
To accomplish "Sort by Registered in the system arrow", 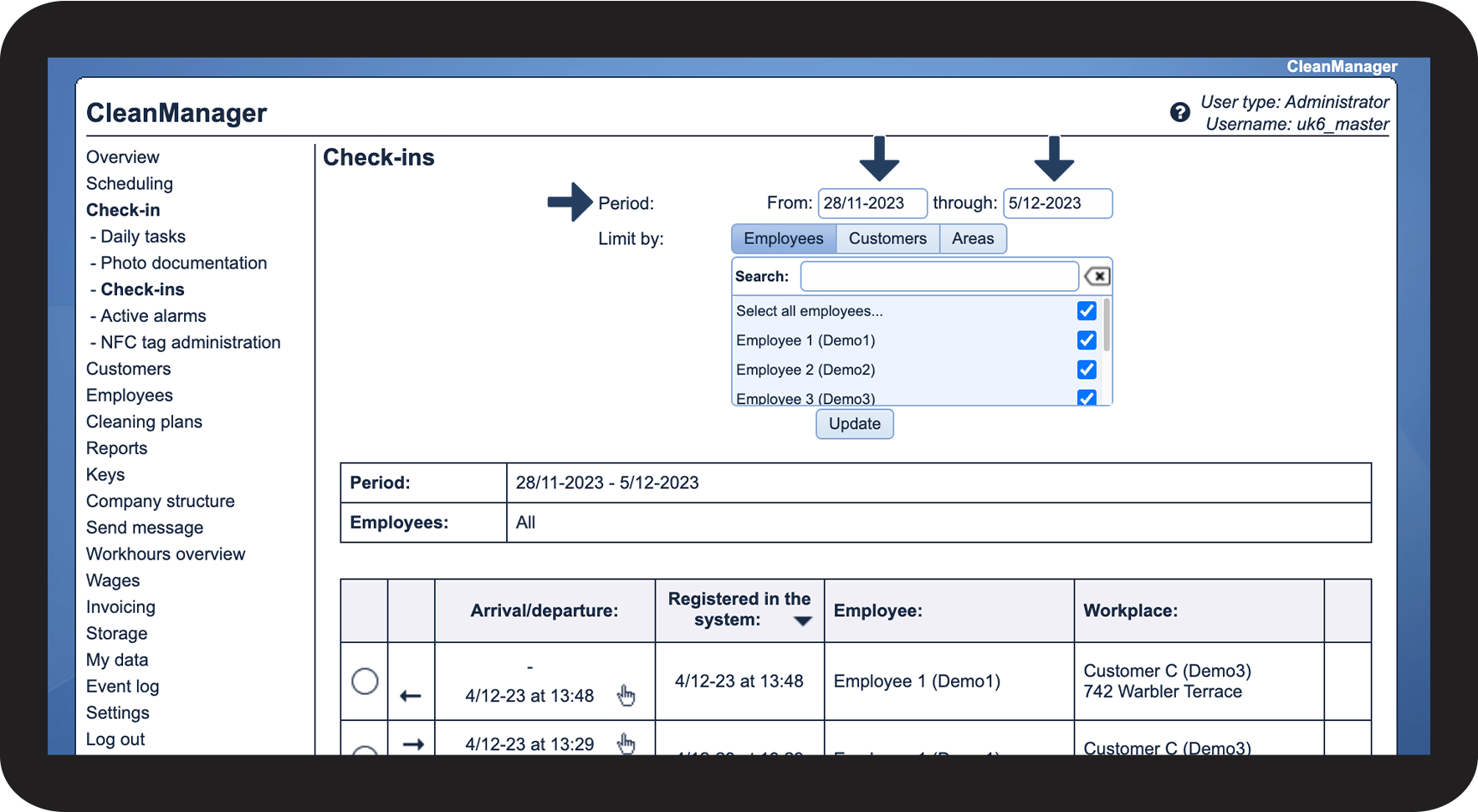I will coord(803,621).
